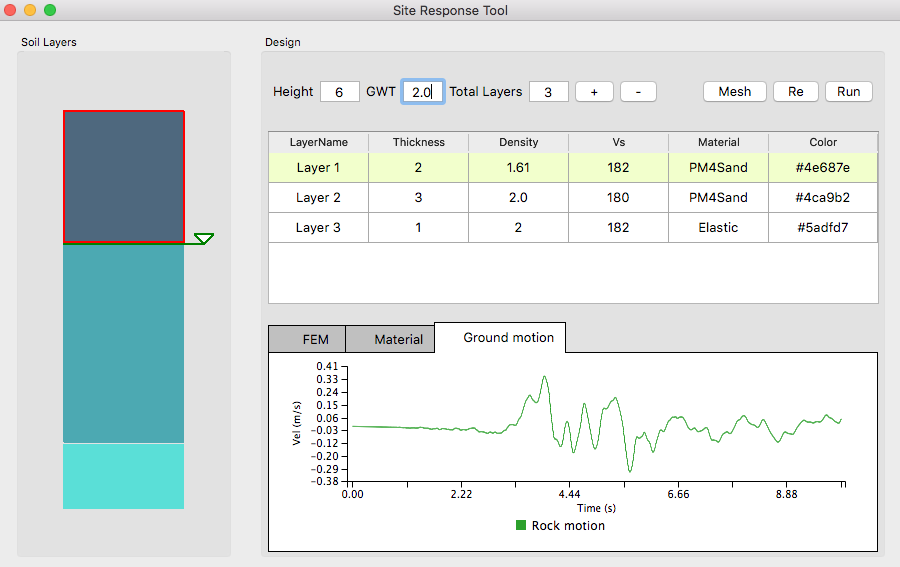Image resolution: width=900 pixels, height=567 pixels.
Task: Click the green maximize window button
Action: (x=50, y=10)
